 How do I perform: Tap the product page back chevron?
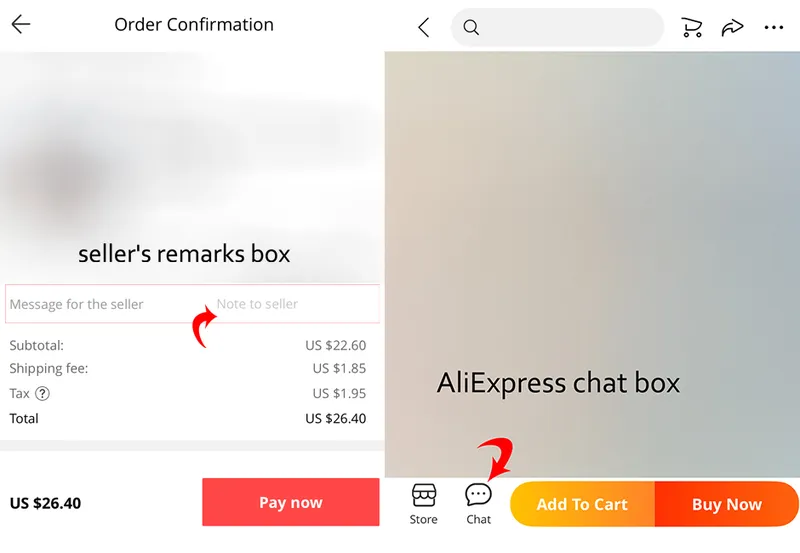[x=423, y=27]
